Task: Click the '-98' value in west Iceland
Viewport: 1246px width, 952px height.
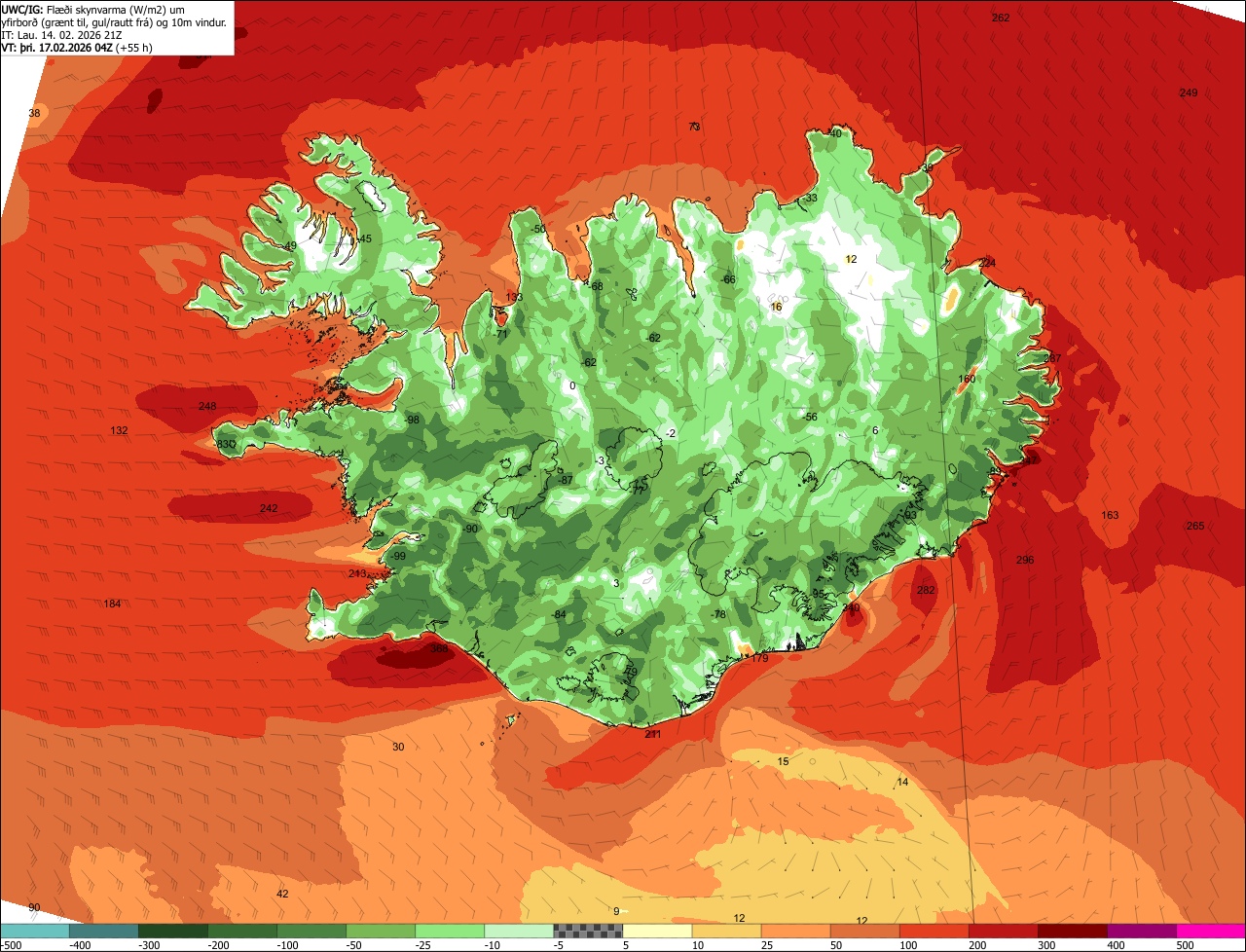Action: click(x=413, y=420)
